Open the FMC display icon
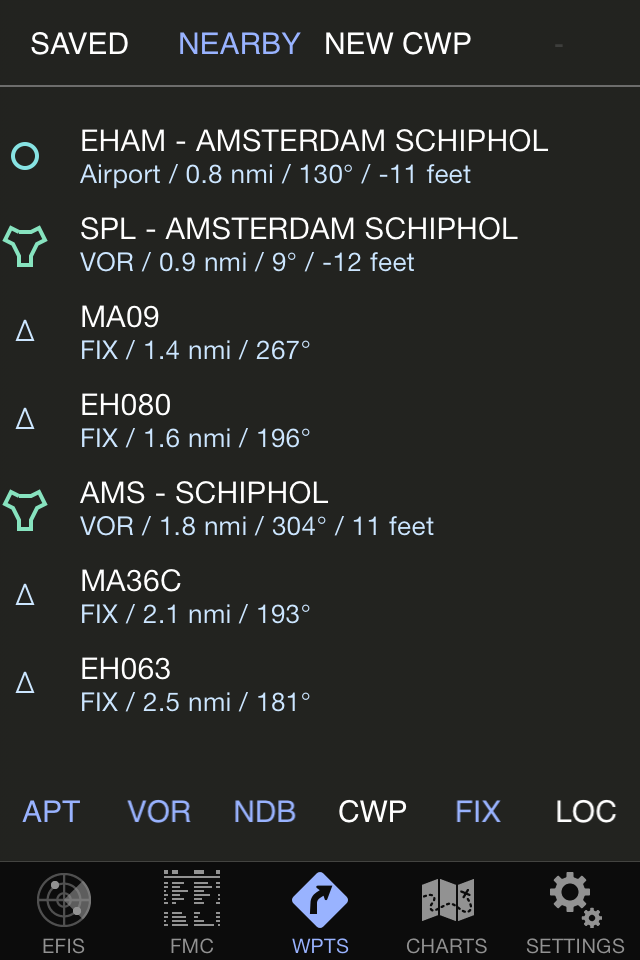This screenshot has height=960, width=640. pos(191,899)
